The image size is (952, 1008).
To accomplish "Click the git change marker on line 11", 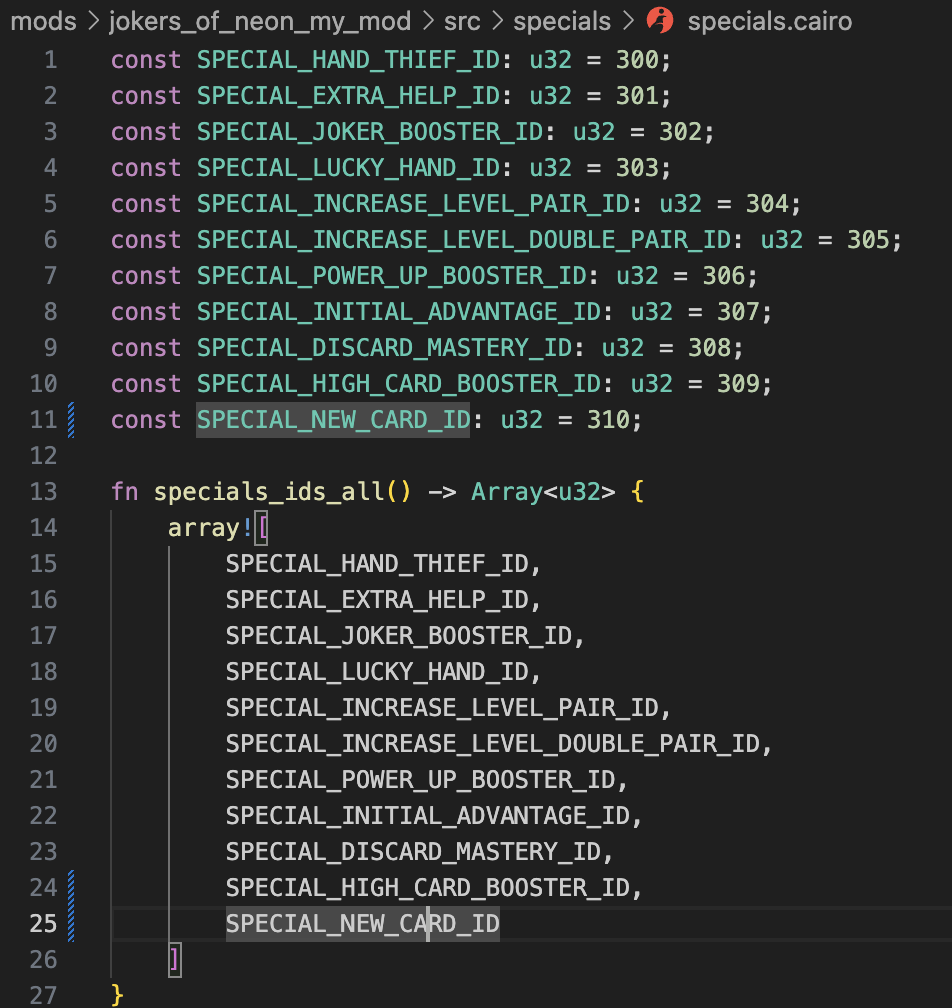I will coord(71,420).
